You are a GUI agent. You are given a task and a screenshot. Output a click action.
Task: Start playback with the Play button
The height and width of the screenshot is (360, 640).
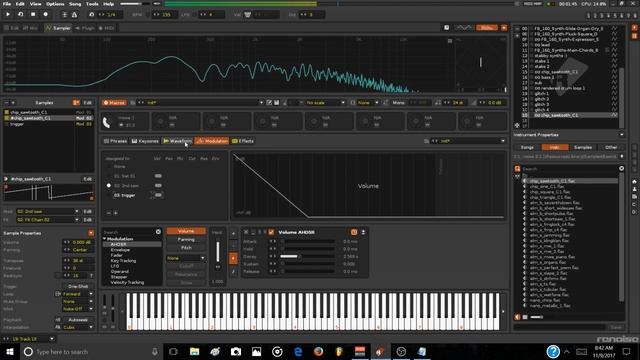pos(8,14)
